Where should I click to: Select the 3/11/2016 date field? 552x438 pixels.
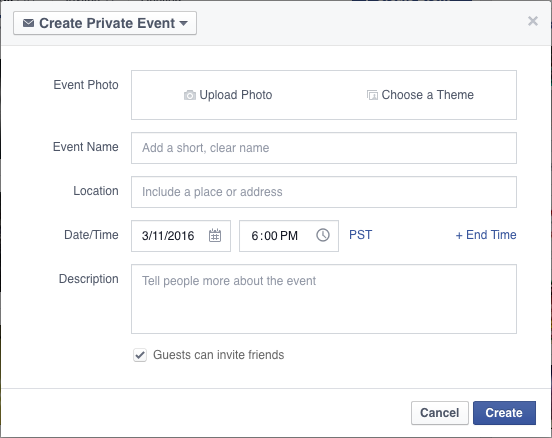(x=181, y=236)
